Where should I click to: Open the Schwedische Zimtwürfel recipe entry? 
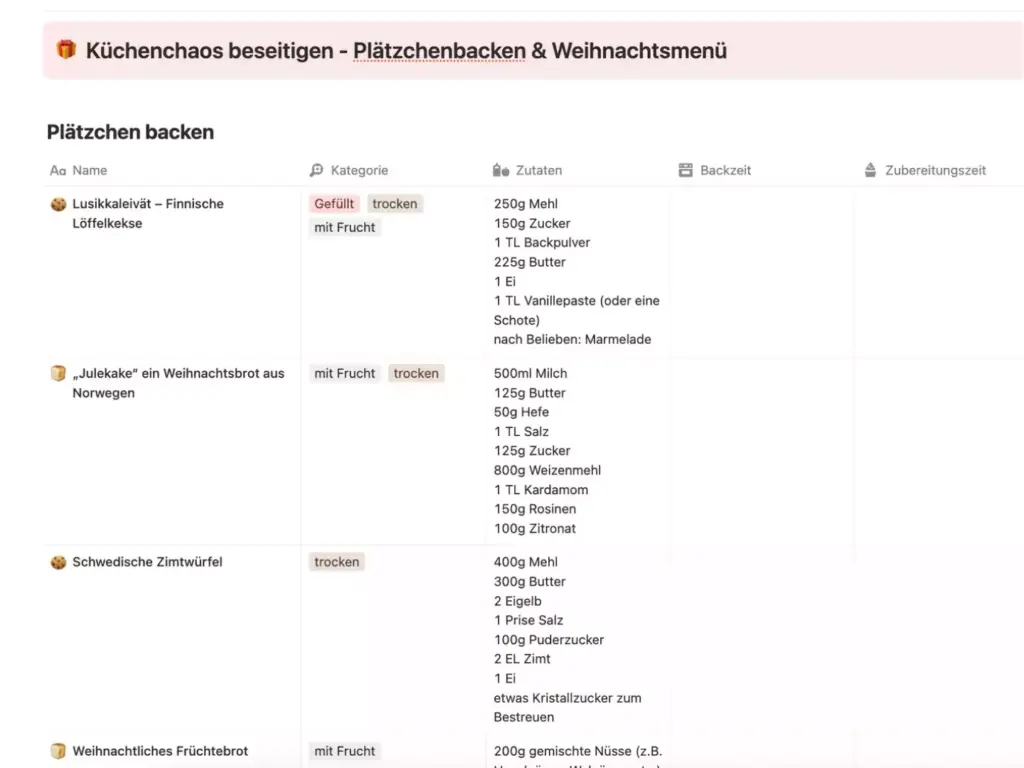[147, 562]
